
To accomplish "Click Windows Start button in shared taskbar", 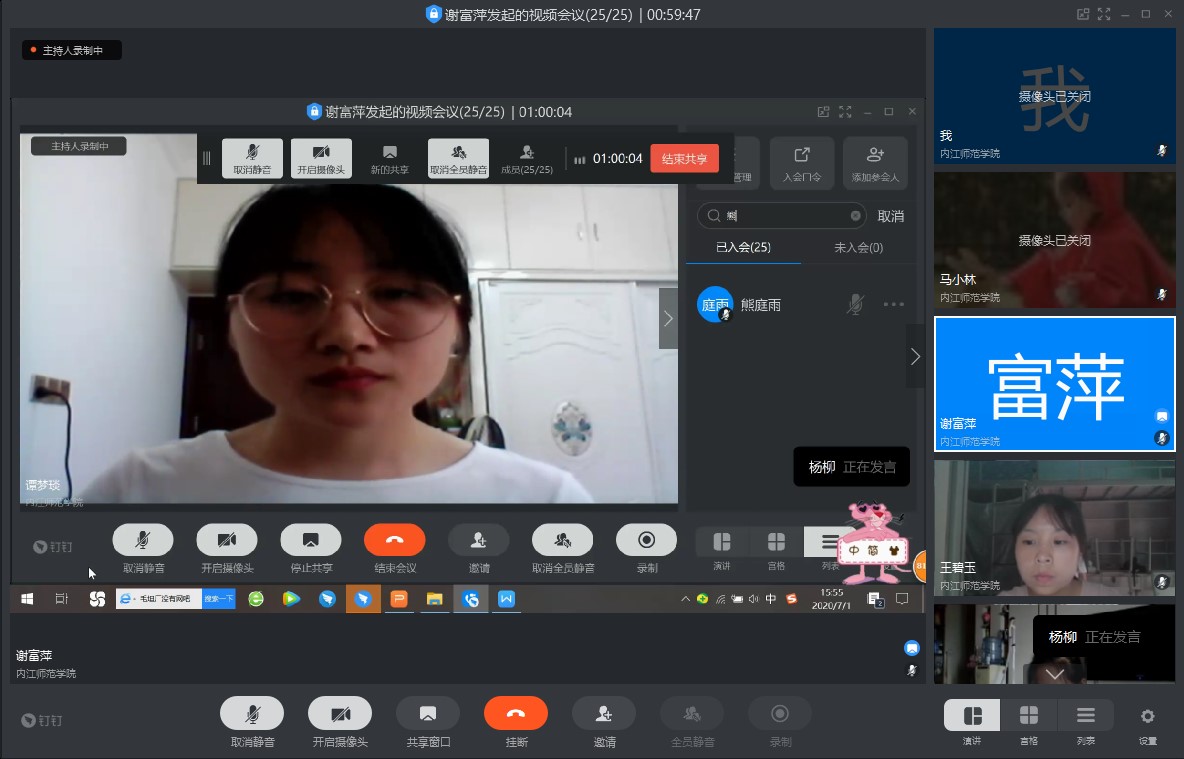I will coord(27,599).
